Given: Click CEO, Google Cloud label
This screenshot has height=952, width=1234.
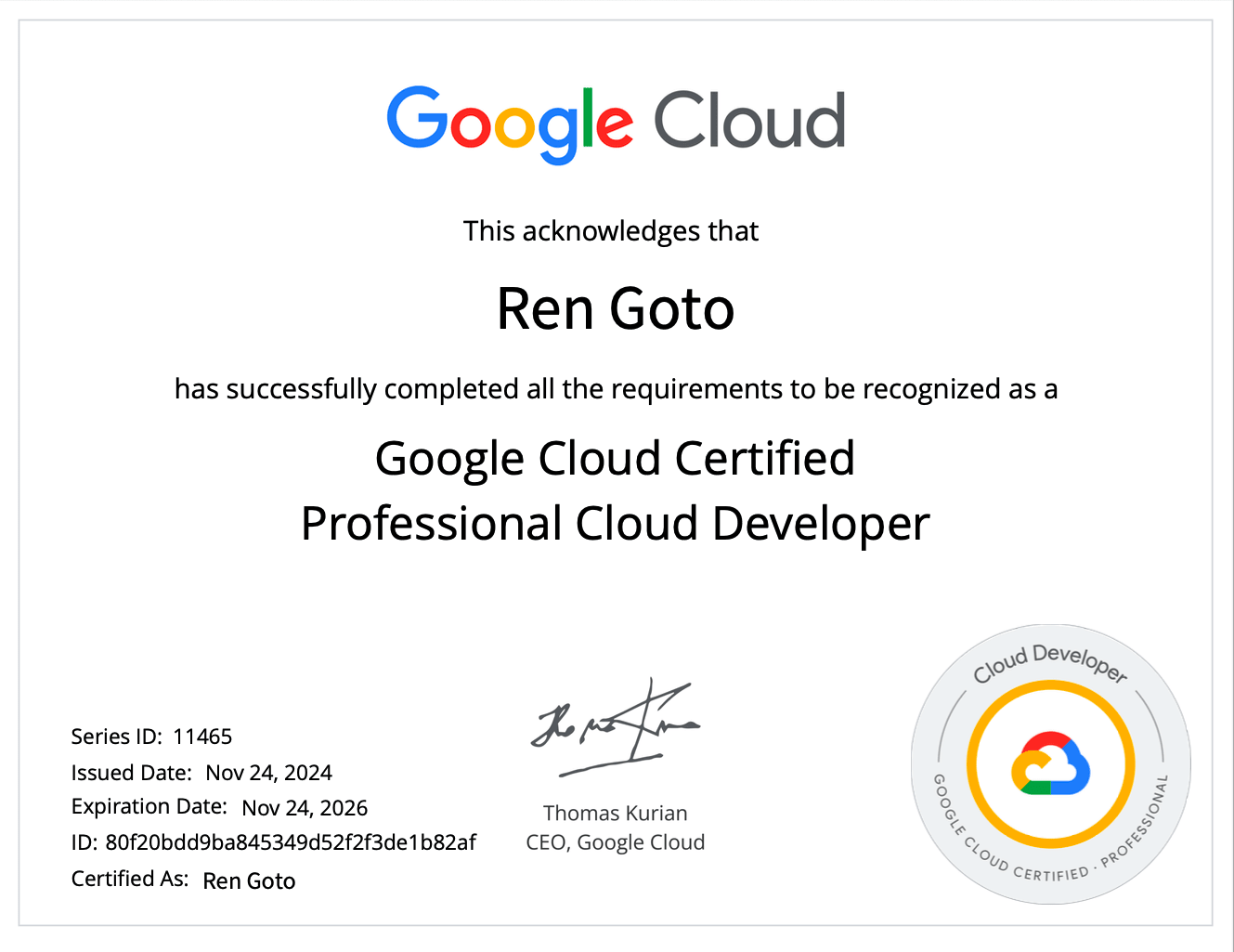Looking at the screenshot, I should (x=615, y=841).
